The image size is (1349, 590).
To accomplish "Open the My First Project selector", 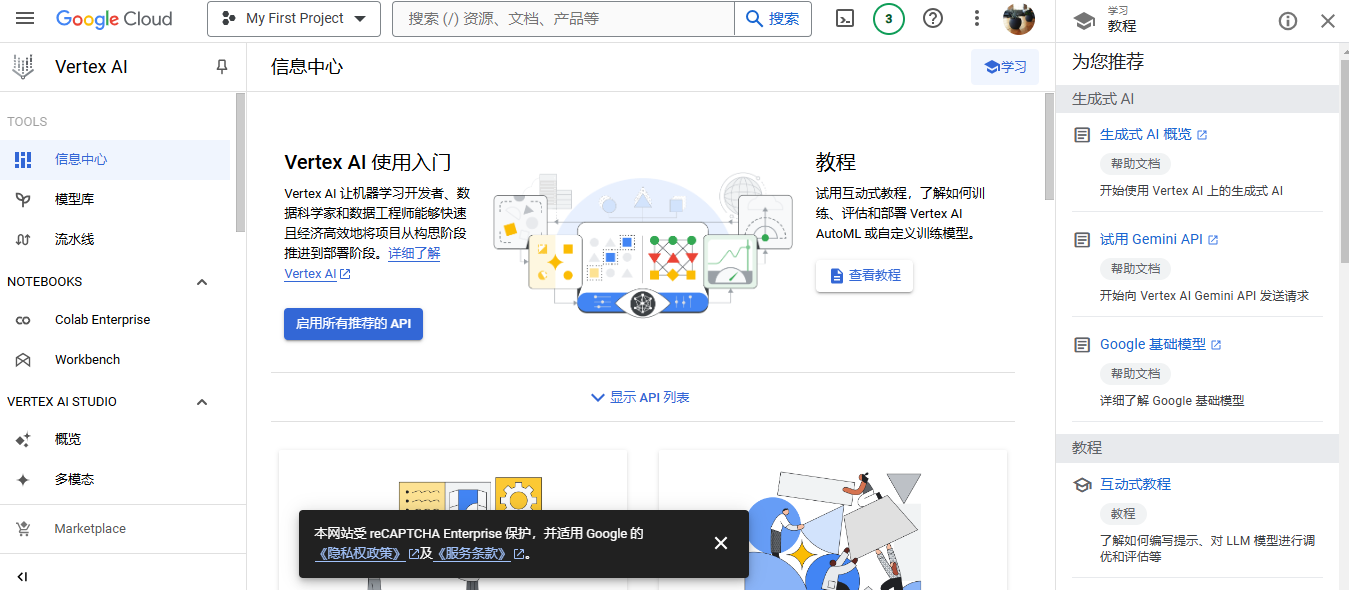I will pos(294,19).
